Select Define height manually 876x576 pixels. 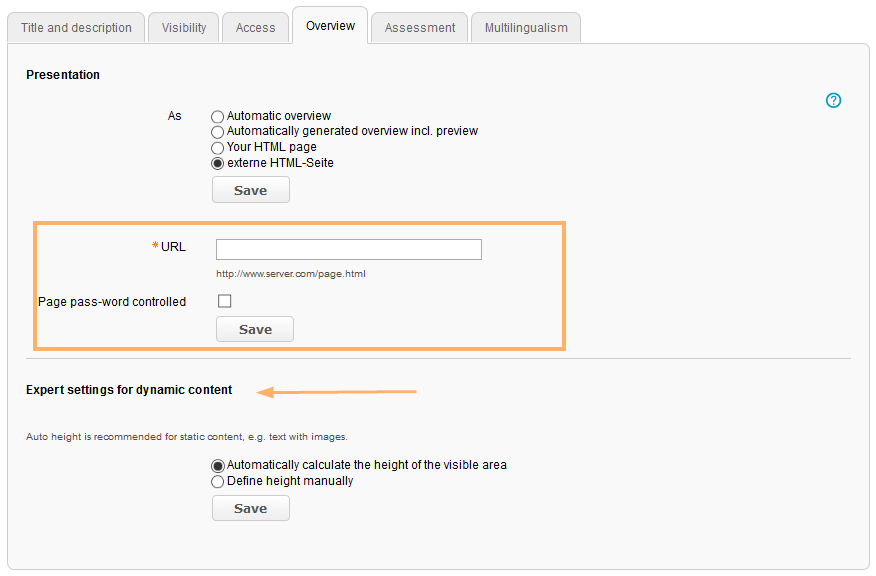click(x=217, y=481)
